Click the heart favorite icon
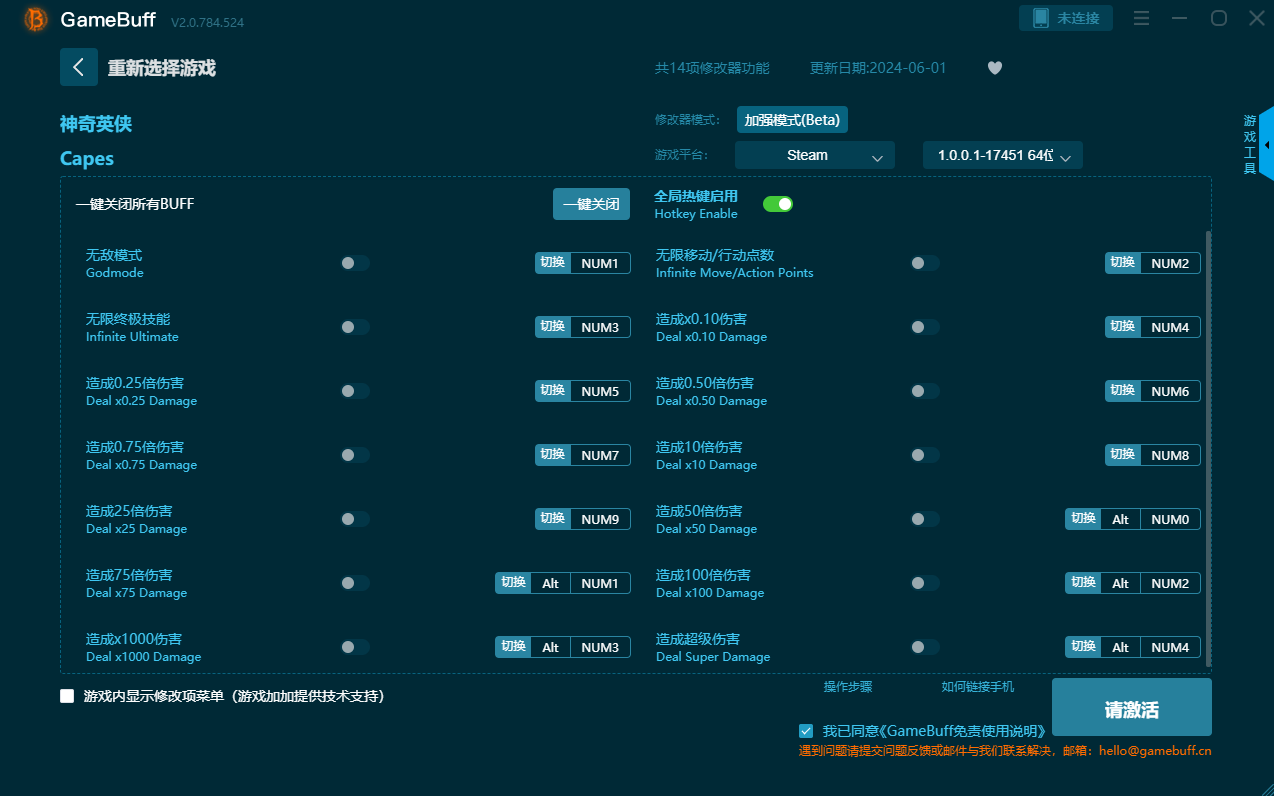Image resolution: width=1274 pixels, height=796 pixels. point(994,68)
